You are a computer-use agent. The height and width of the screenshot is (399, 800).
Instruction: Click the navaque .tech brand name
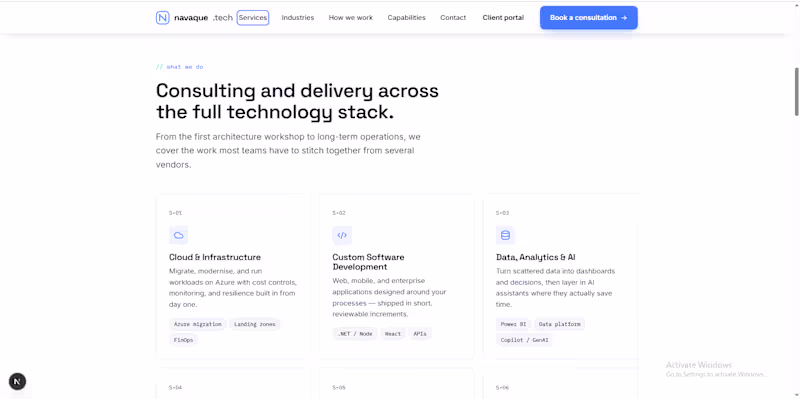(x=203, y=18)
